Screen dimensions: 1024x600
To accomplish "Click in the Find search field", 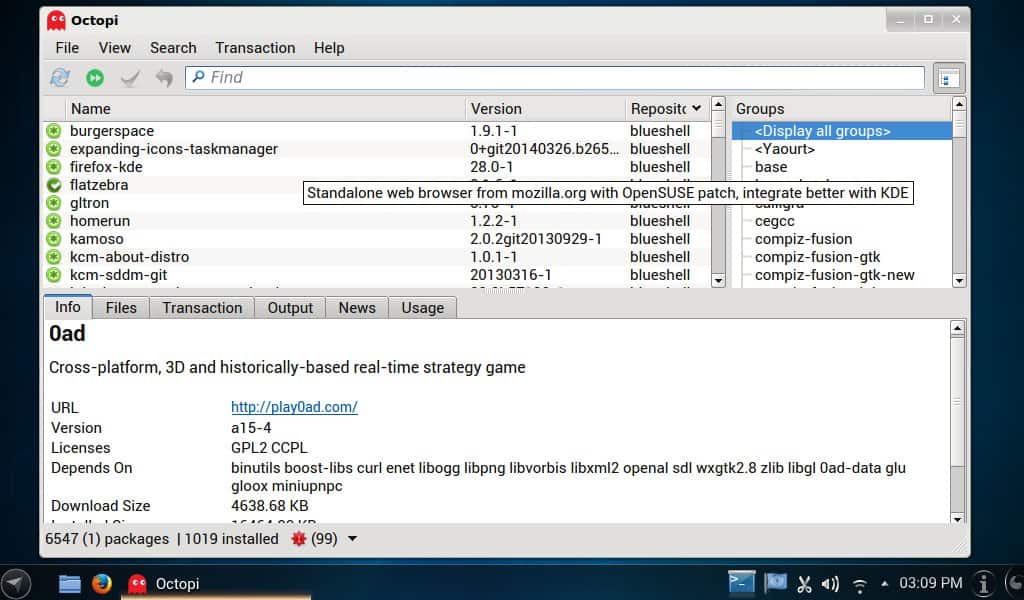I will click(555, 78).
